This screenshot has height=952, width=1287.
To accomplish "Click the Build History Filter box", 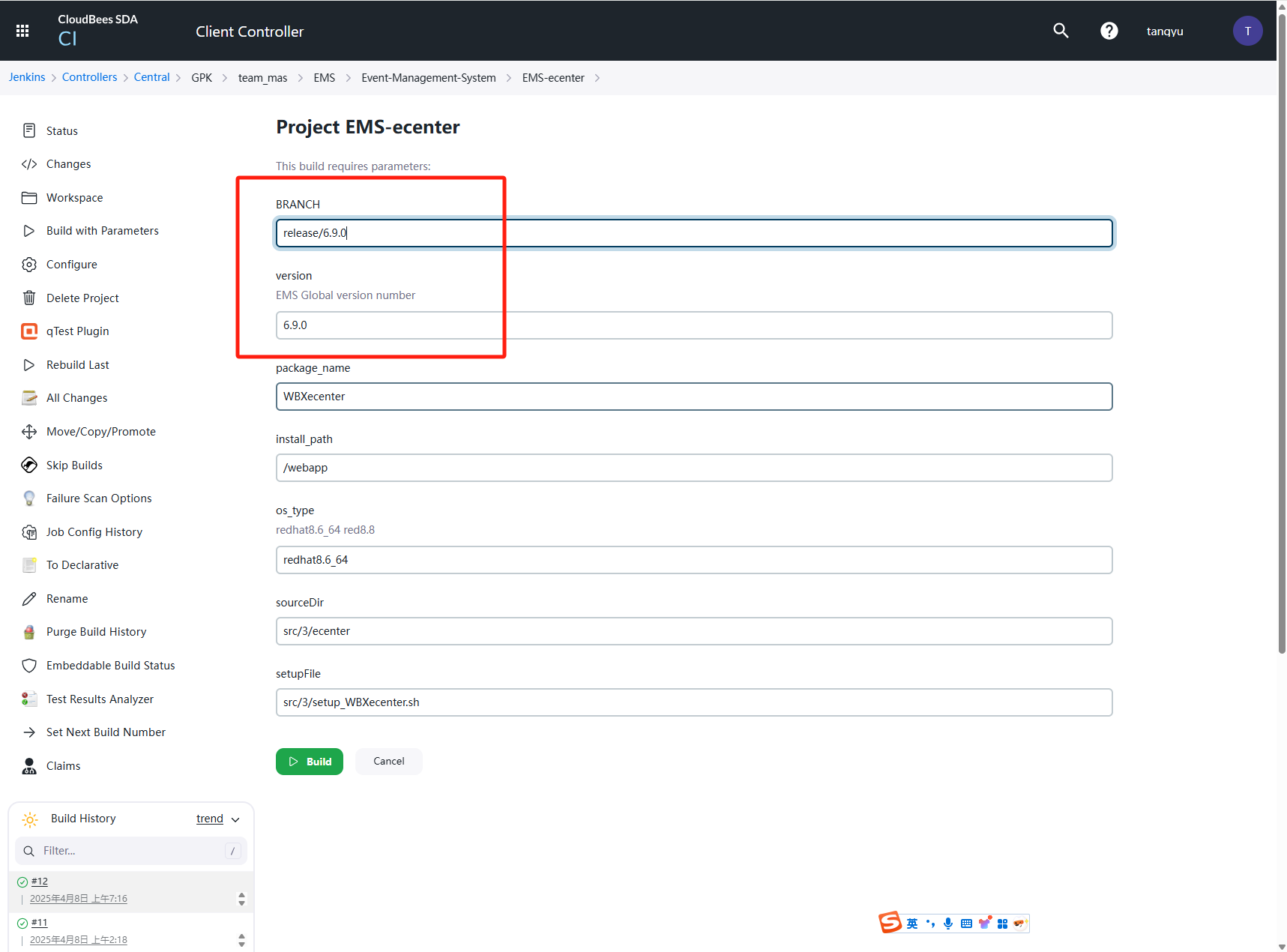I will point(131,851).
